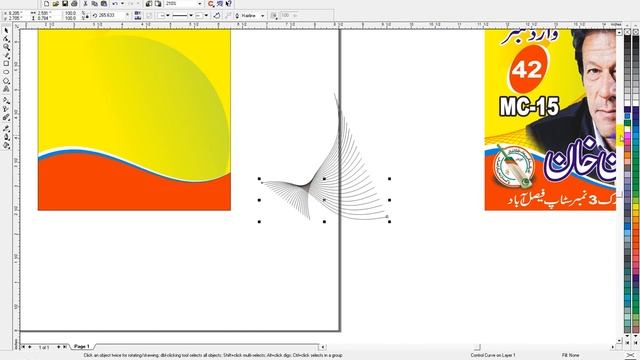The height and width of the screenshot is (360, 640).
Task: Select the Rectangle tool
Action: pyautogui.click(x=6, y=64)
